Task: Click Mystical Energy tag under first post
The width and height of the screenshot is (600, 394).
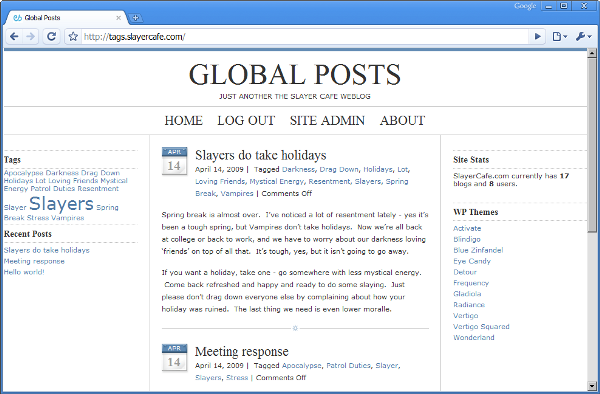Action: pos(276,181)
